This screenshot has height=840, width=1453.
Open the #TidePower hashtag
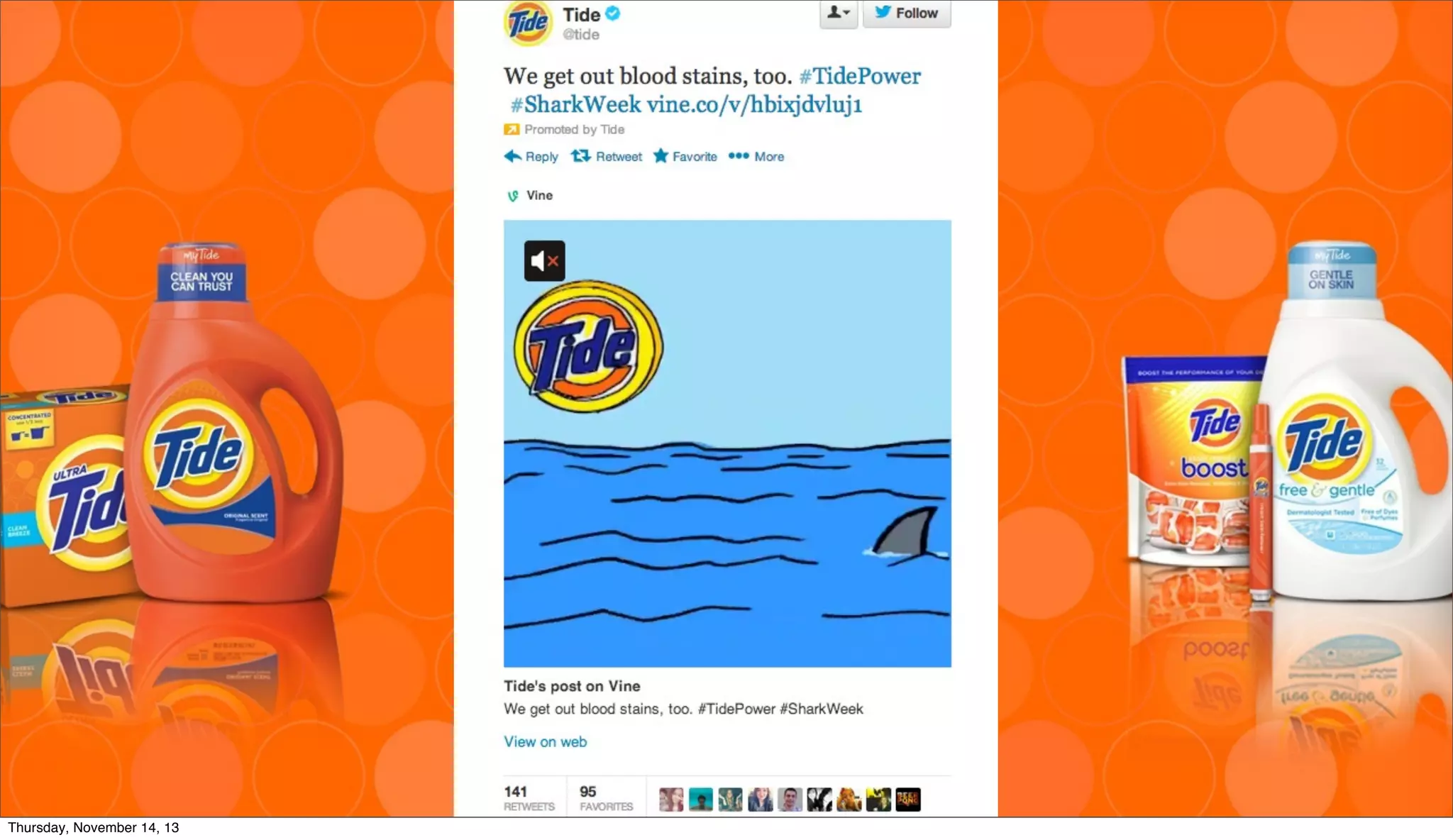click(860, 76)
